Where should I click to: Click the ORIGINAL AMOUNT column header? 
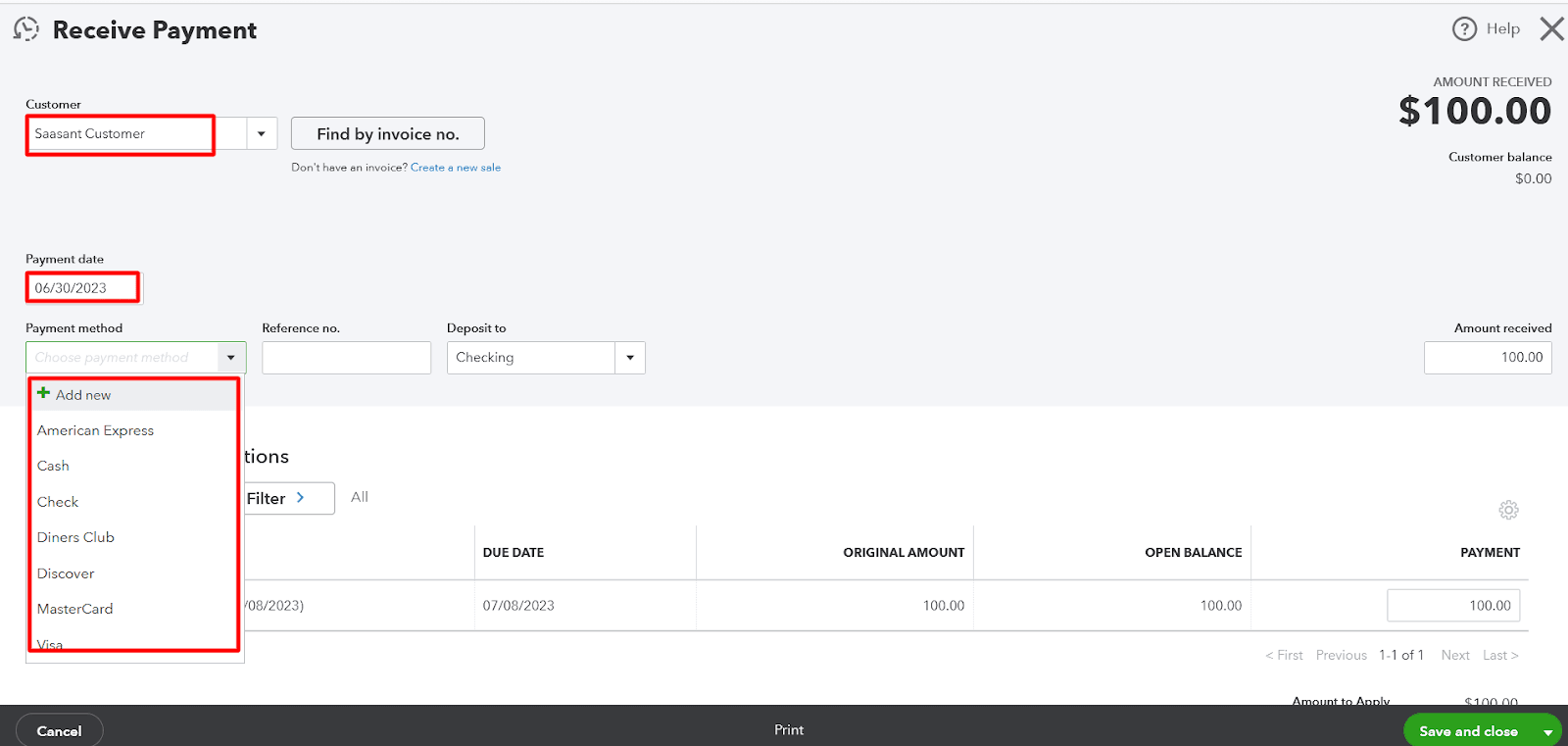pos(904,553)
